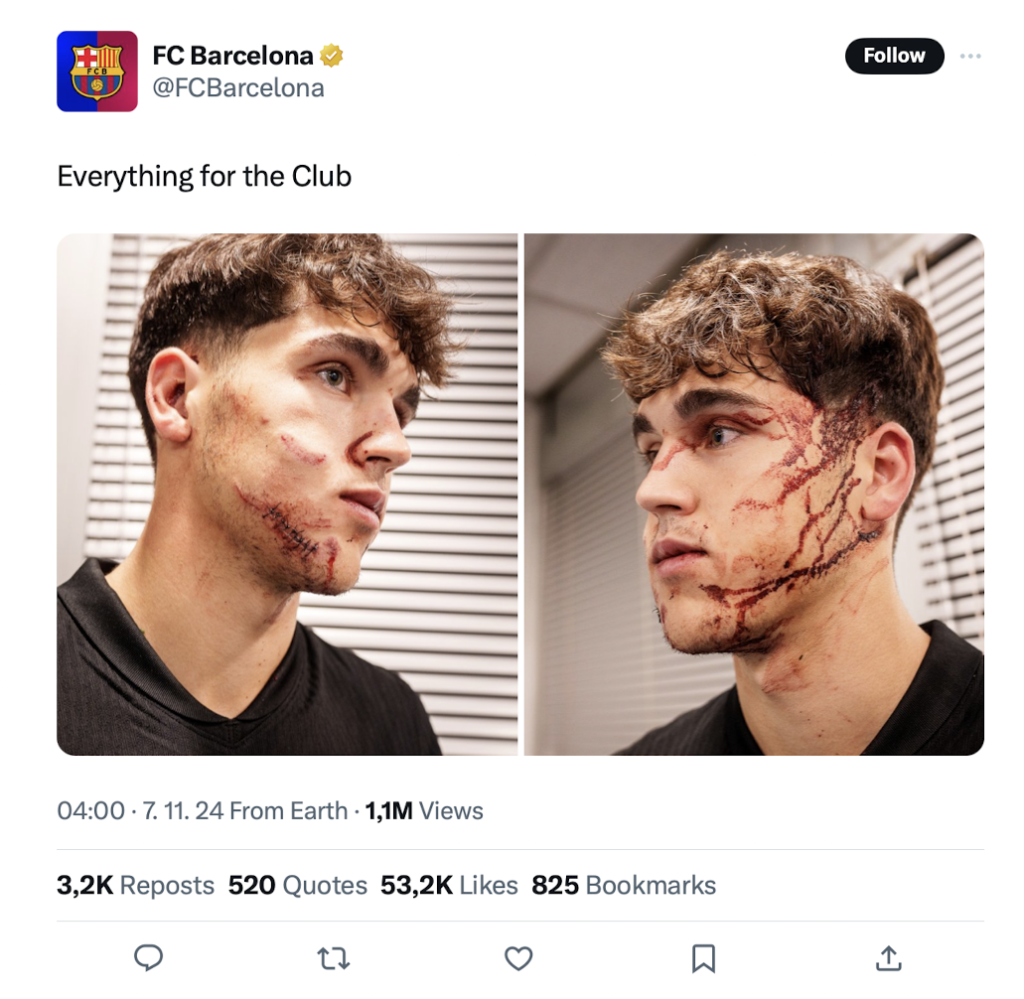The image size is (1024, 999).
Task: Click the gold verified badge
Action: coord(332,56)
